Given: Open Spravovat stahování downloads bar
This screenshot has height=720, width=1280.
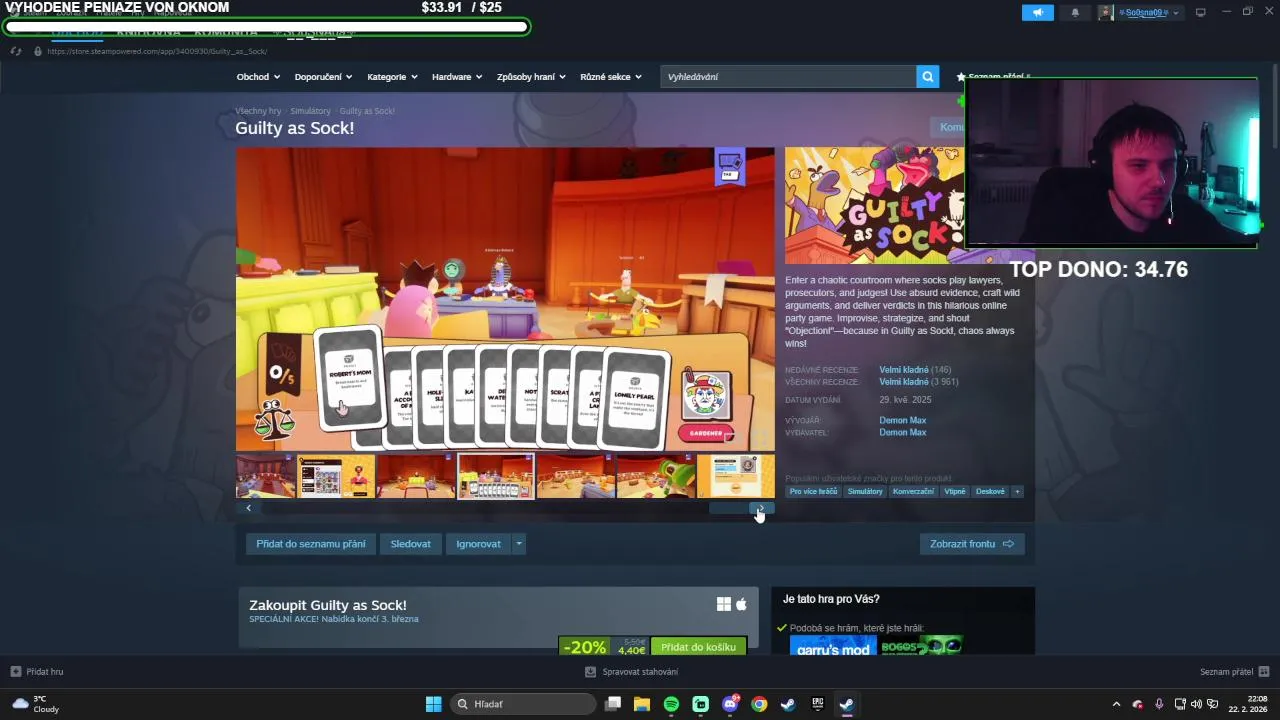Looking at the screenshot, I should coord(632,672).
